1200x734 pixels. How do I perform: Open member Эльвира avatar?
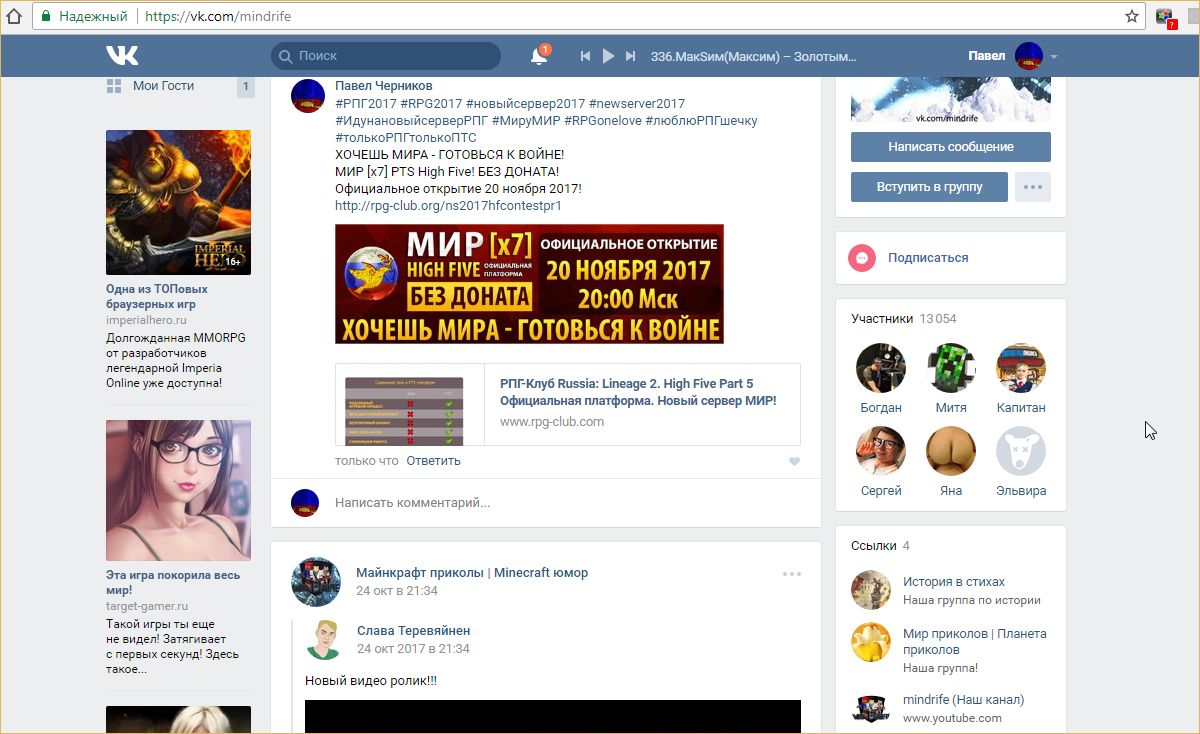(1021, 451)
